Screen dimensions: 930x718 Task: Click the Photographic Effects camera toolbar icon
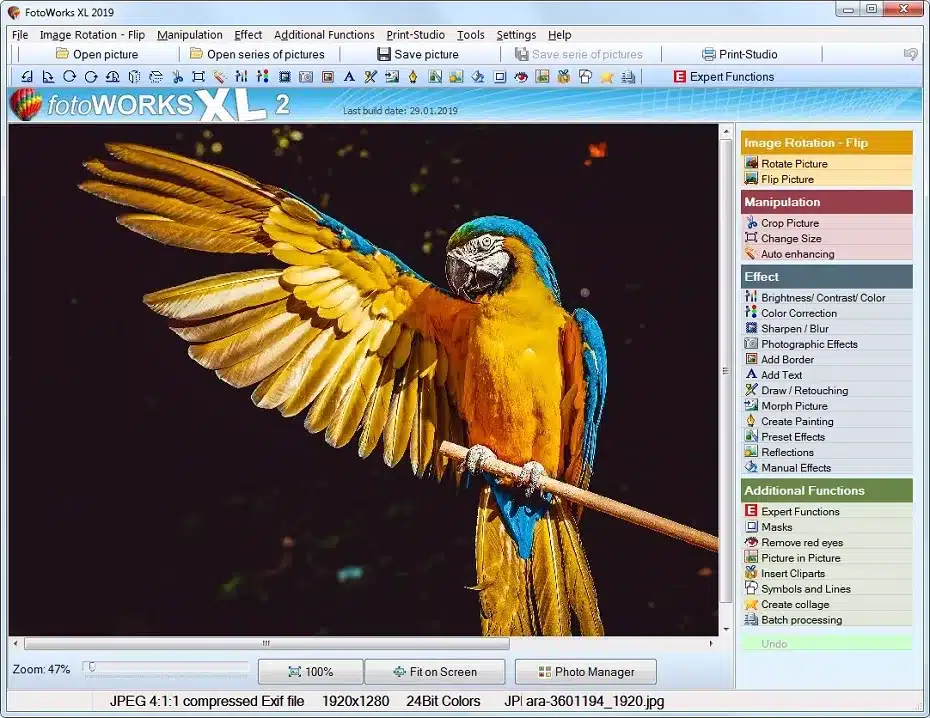click(306, 76)
